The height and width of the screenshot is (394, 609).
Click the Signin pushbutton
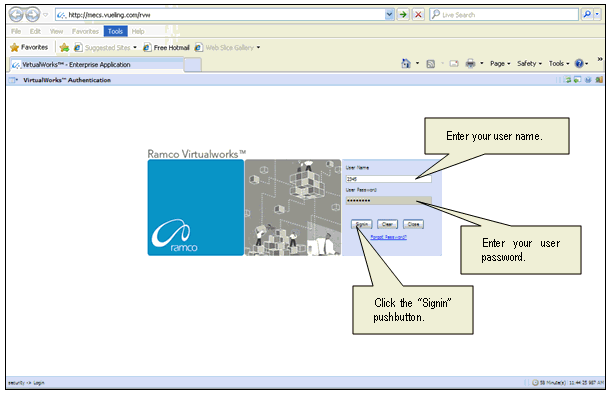(x=362, y=224)
